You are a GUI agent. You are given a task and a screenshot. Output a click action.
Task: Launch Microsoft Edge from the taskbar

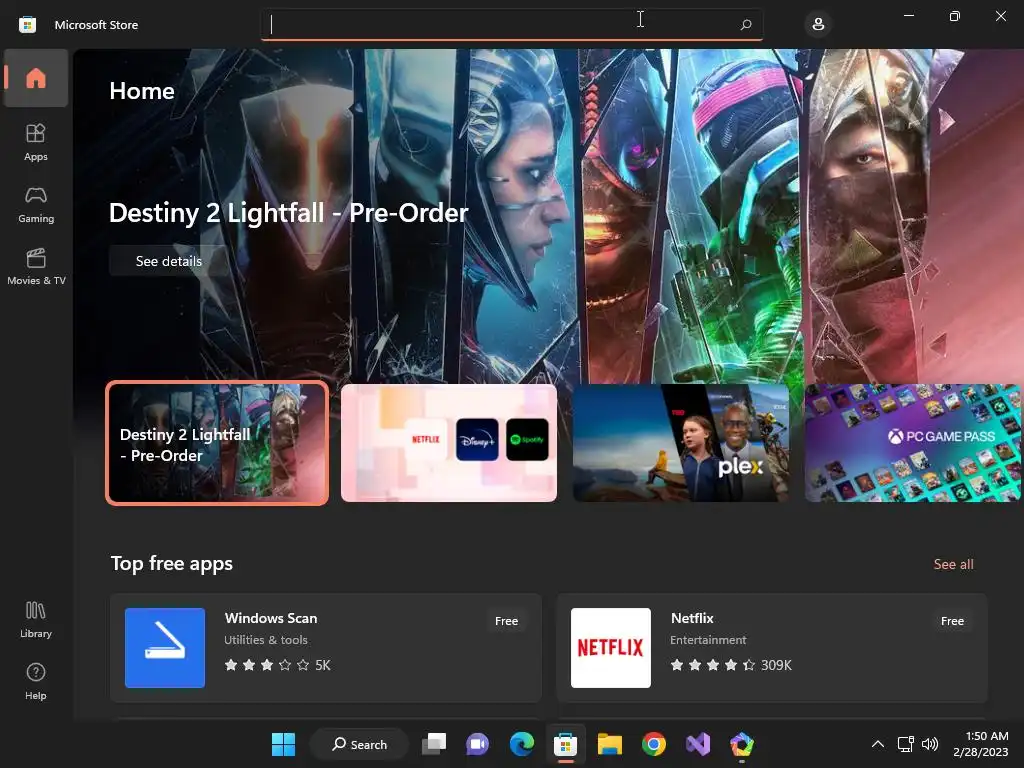point(521,744)
